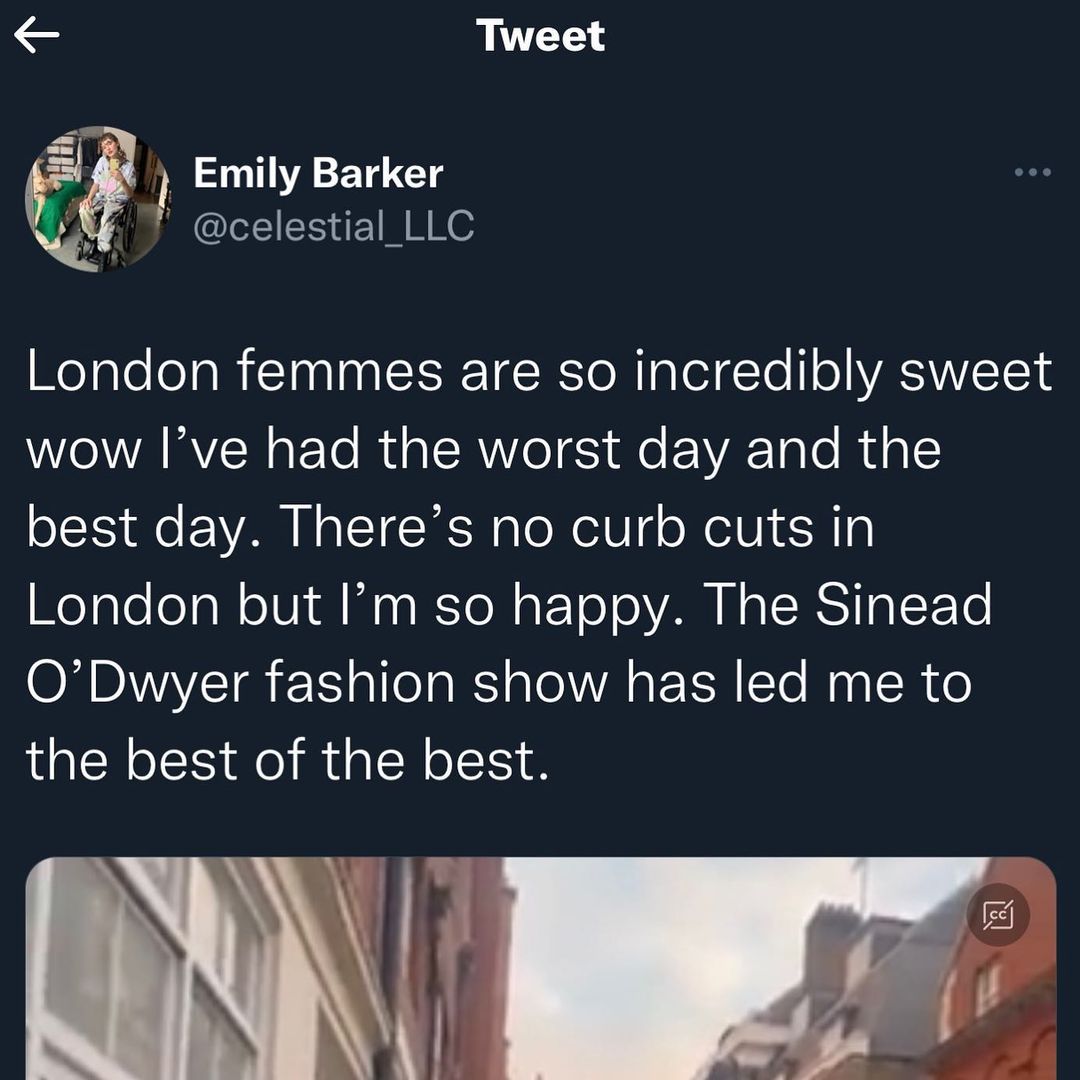The image size is (1080, 1080).
Task: Open the three-dot more options menu
Action: (1032, 173)
